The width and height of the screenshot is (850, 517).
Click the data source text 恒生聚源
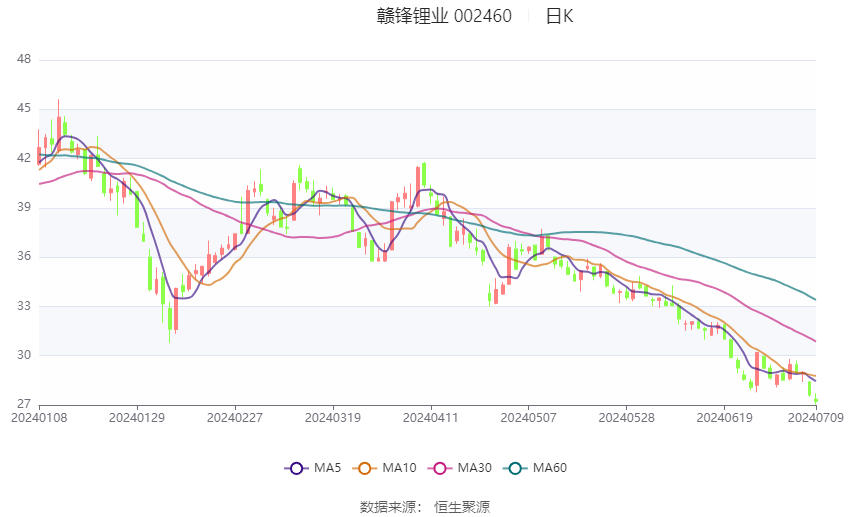tap(462, 507)
